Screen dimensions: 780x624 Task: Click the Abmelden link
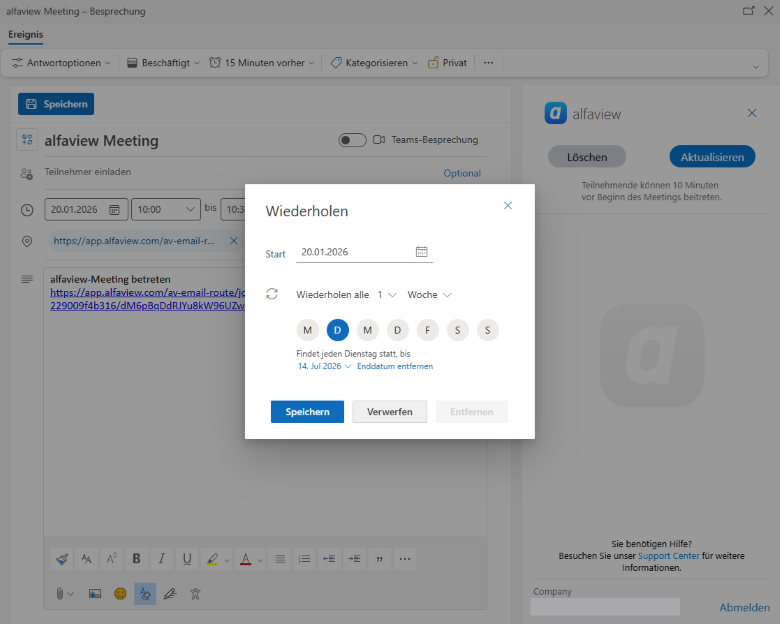point(744,608)
